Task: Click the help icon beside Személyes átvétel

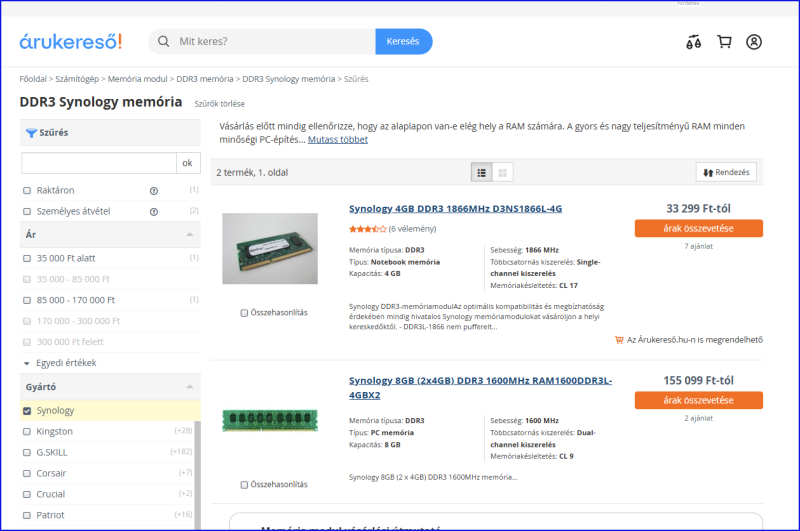Action: pos(154,212)
